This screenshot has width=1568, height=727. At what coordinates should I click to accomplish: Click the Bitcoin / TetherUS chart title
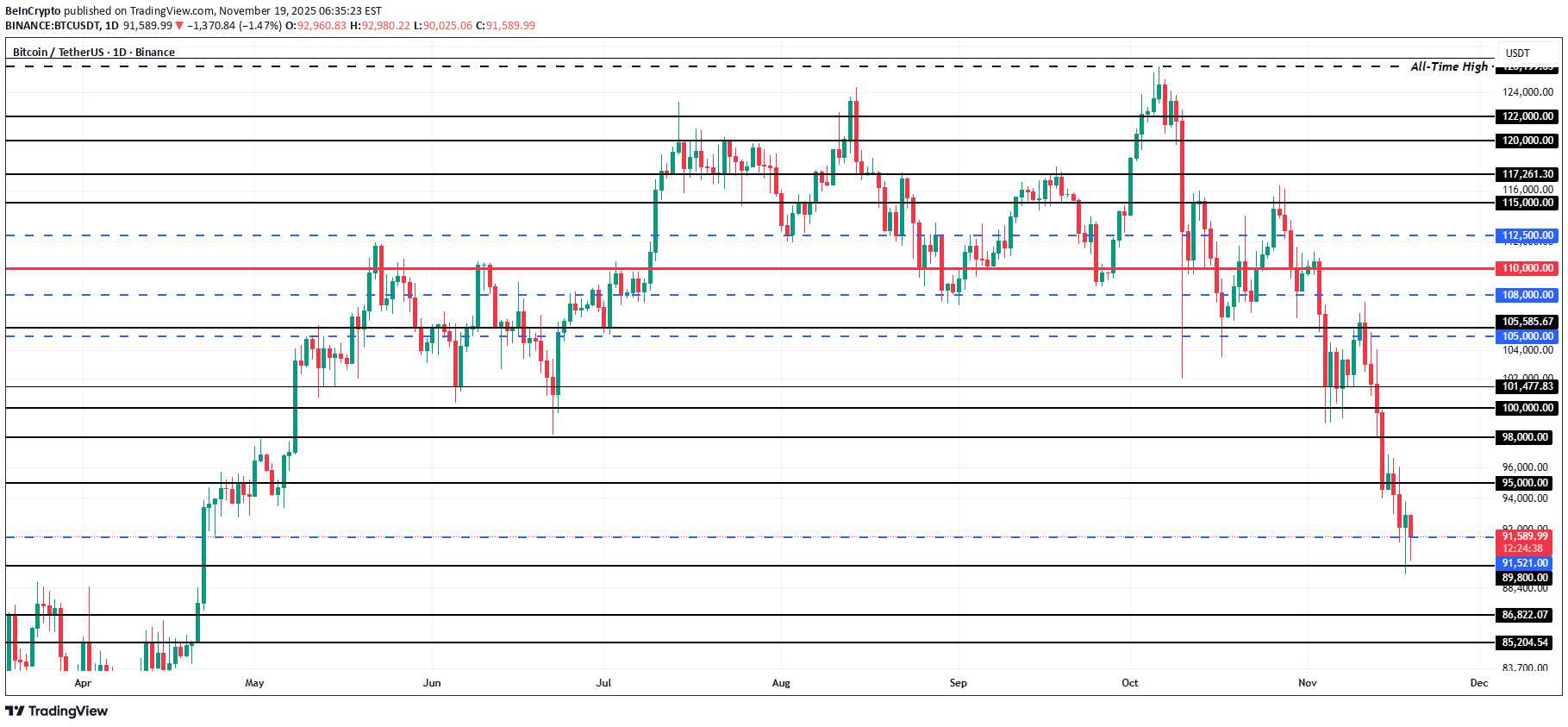[93, 52]
